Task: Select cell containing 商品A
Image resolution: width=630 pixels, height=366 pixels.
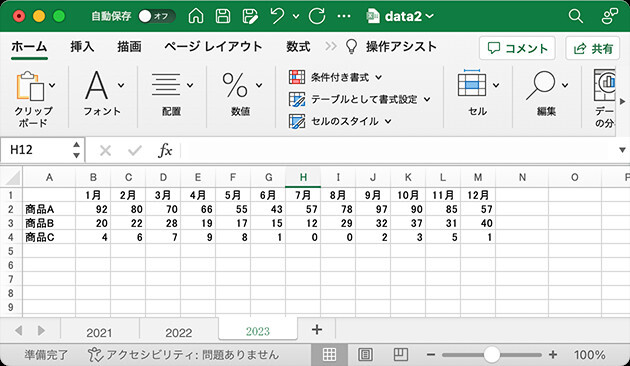Action: [x=49, y=209]
